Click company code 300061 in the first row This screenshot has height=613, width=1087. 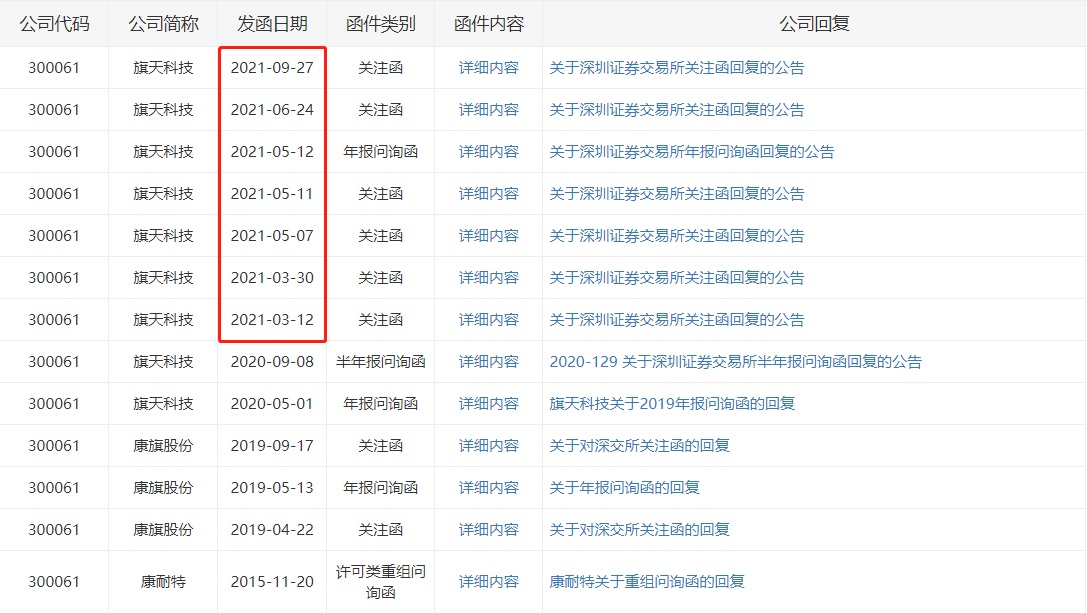[x=55, y=68]
